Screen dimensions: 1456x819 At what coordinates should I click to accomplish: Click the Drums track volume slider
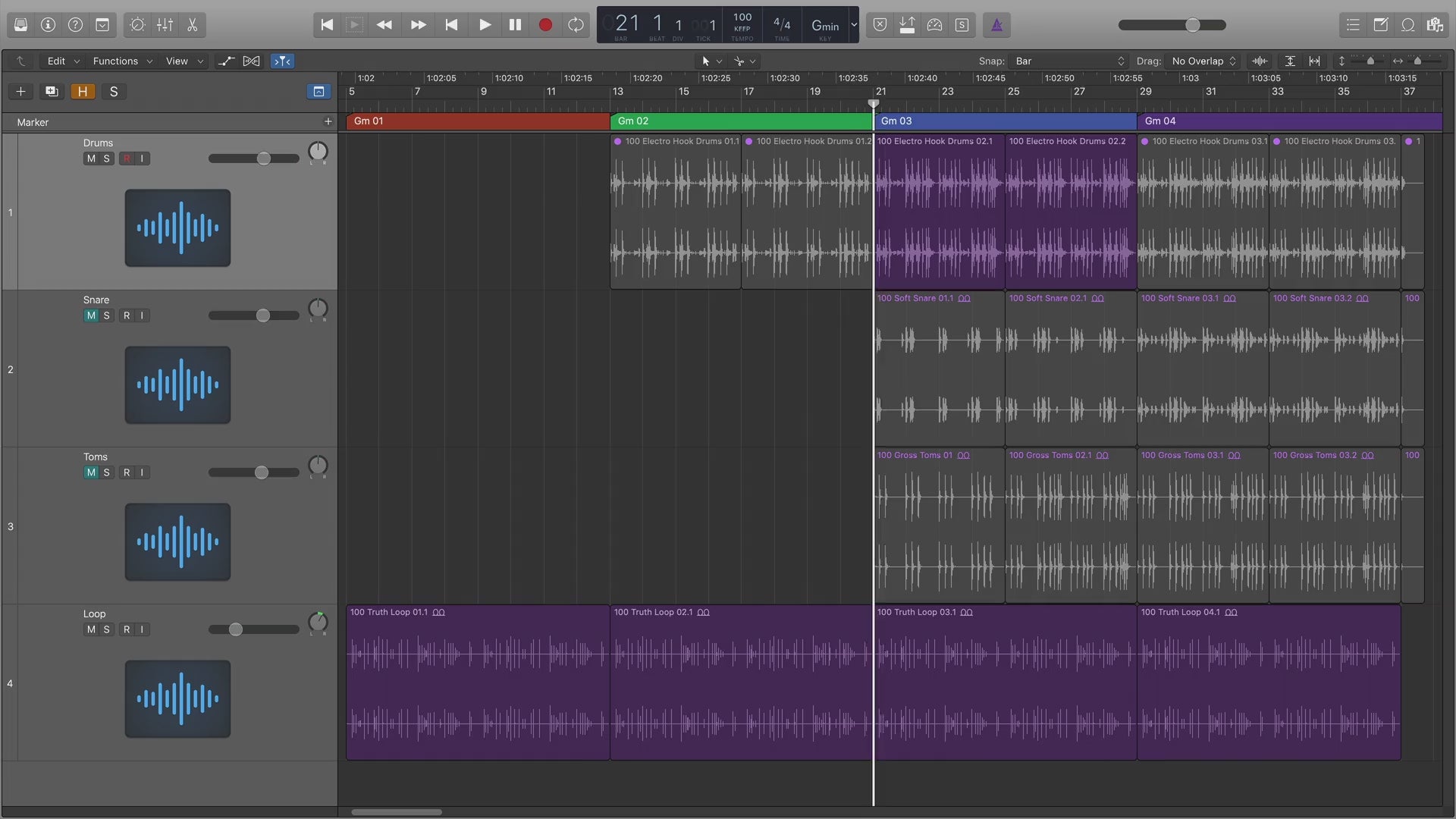[x=254, y=158]
